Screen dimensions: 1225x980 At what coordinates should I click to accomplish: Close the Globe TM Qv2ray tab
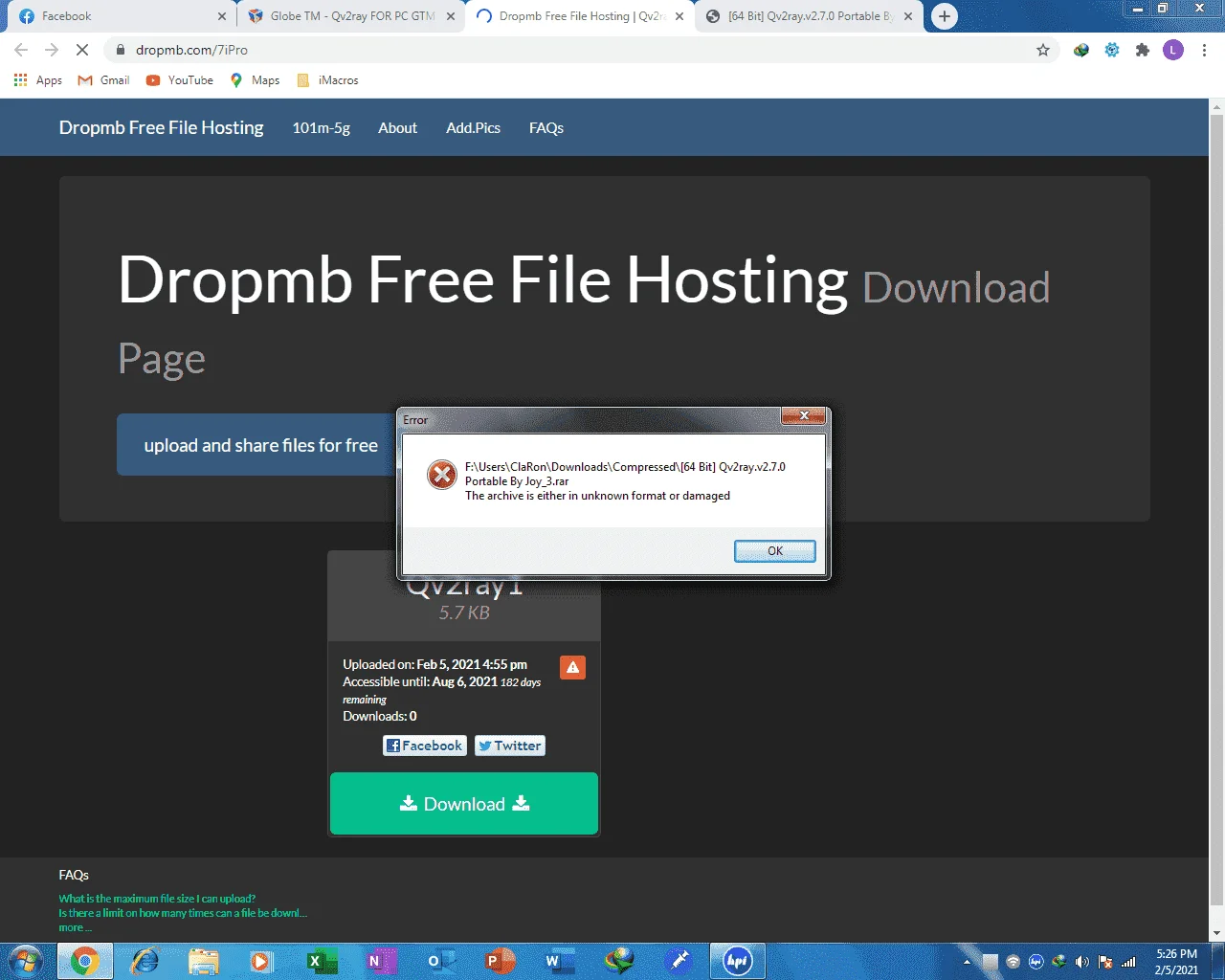click(x=451, y=16)
